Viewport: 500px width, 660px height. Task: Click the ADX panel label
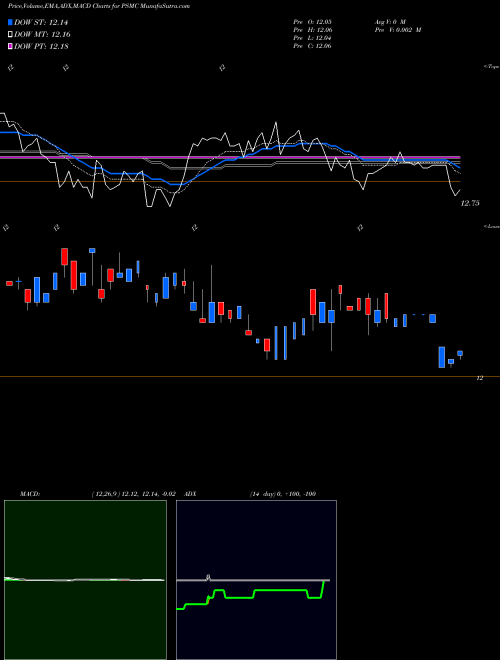(191, 494)
